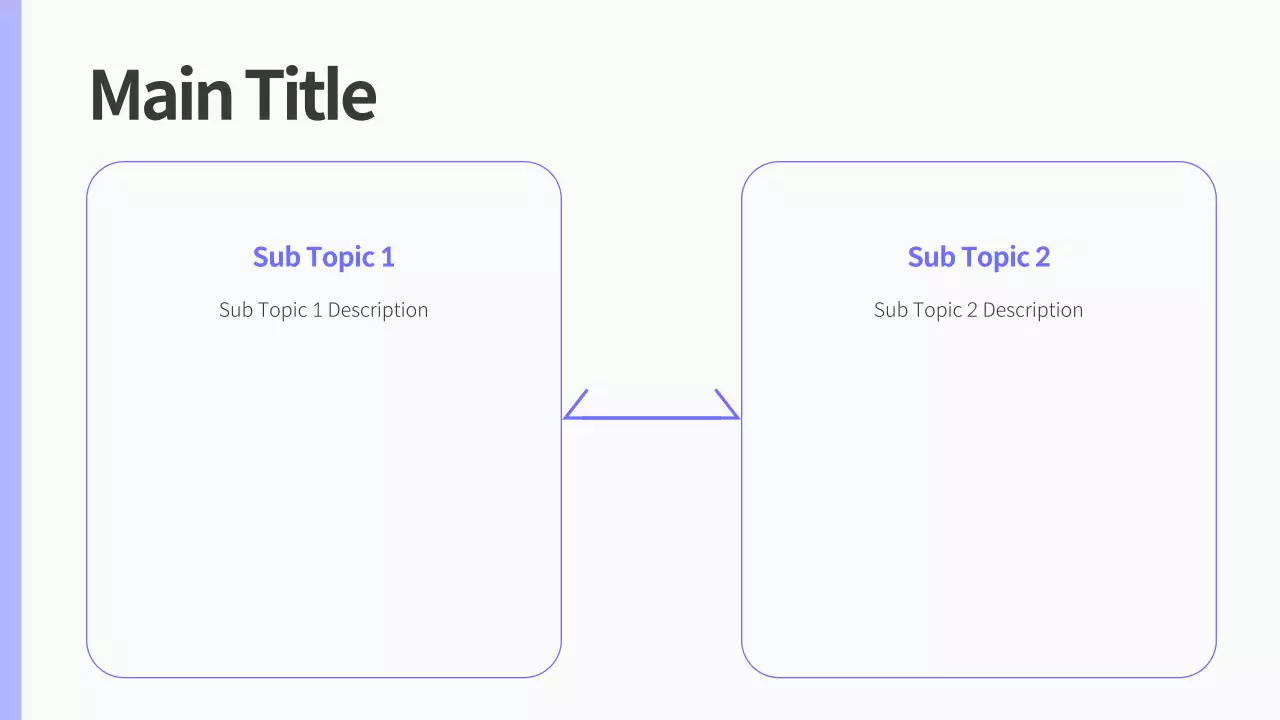
Task: Select the purple vertical accent bar
Action: pyautogui.click(x=10, y=360)
